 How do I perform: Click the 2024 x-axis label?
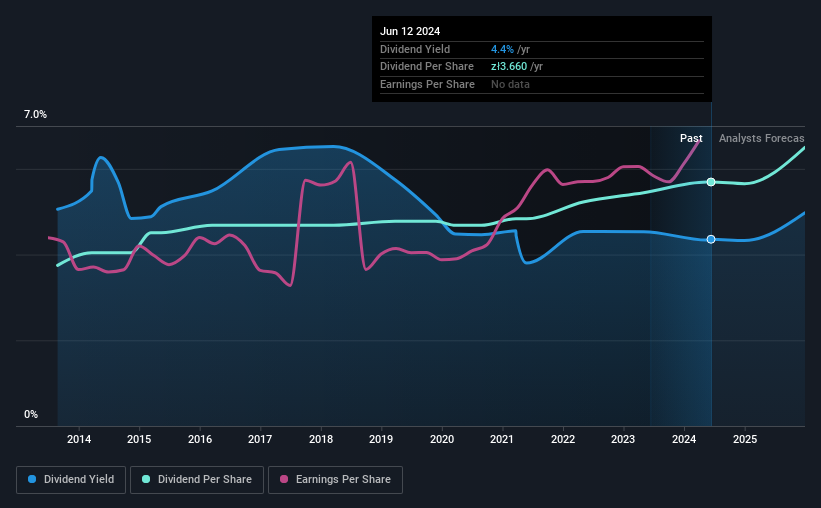point(684,439)
